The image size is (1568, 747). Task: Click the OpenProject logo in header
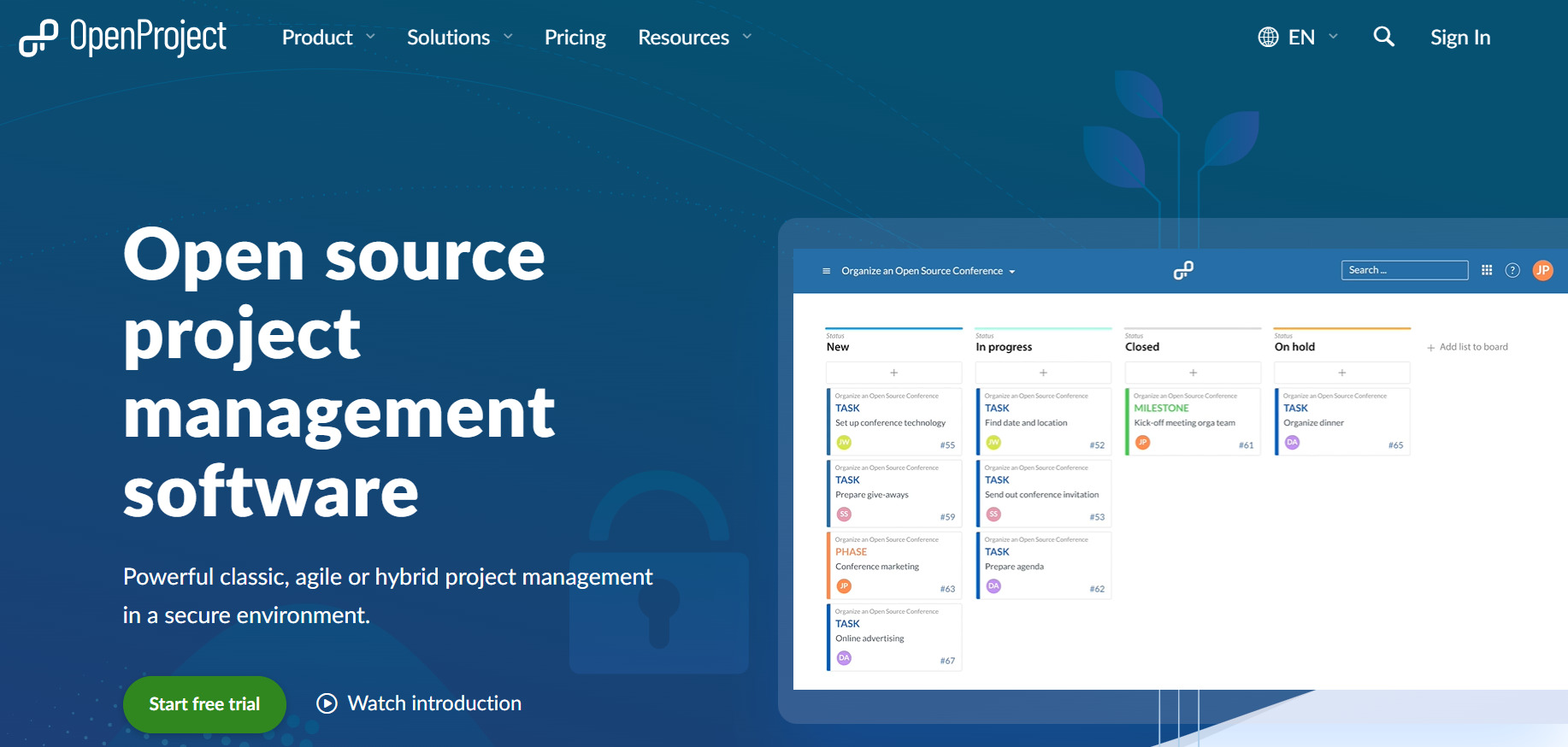[x=122, y=38]
